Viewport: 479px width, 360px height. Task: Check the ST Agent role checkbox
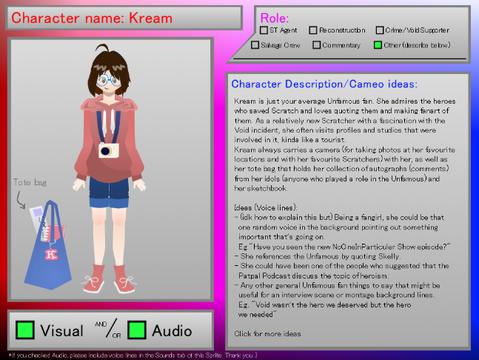[264, 30]
